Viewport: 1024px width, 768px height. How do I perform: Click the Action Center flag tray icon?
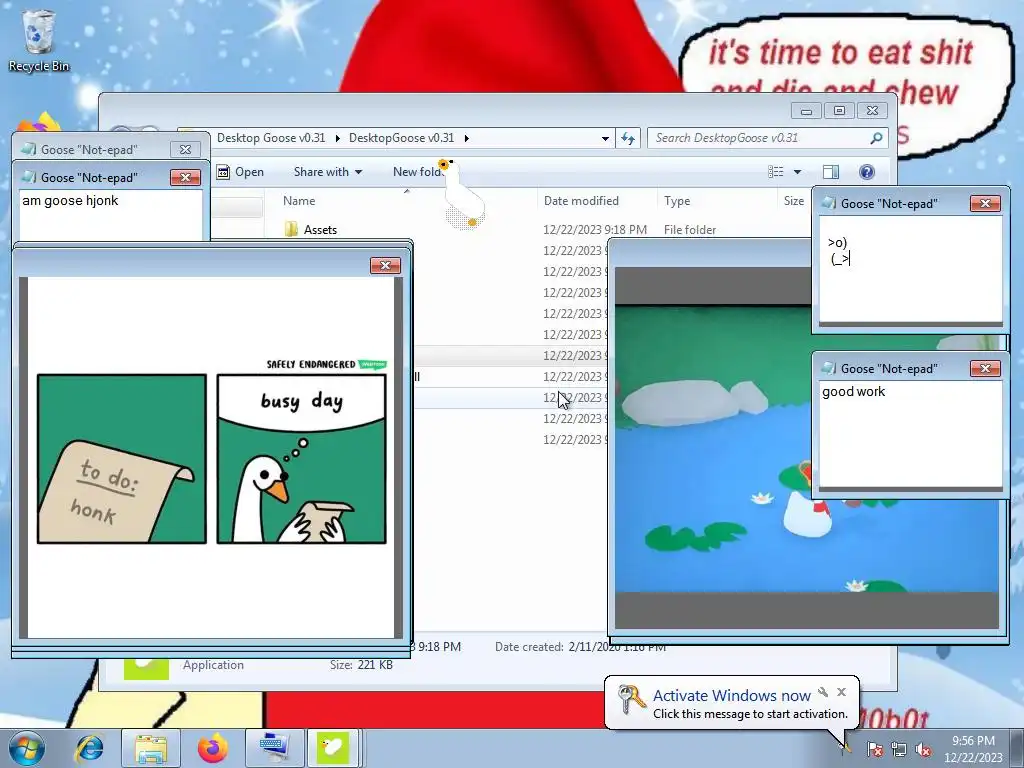[875, 750]
